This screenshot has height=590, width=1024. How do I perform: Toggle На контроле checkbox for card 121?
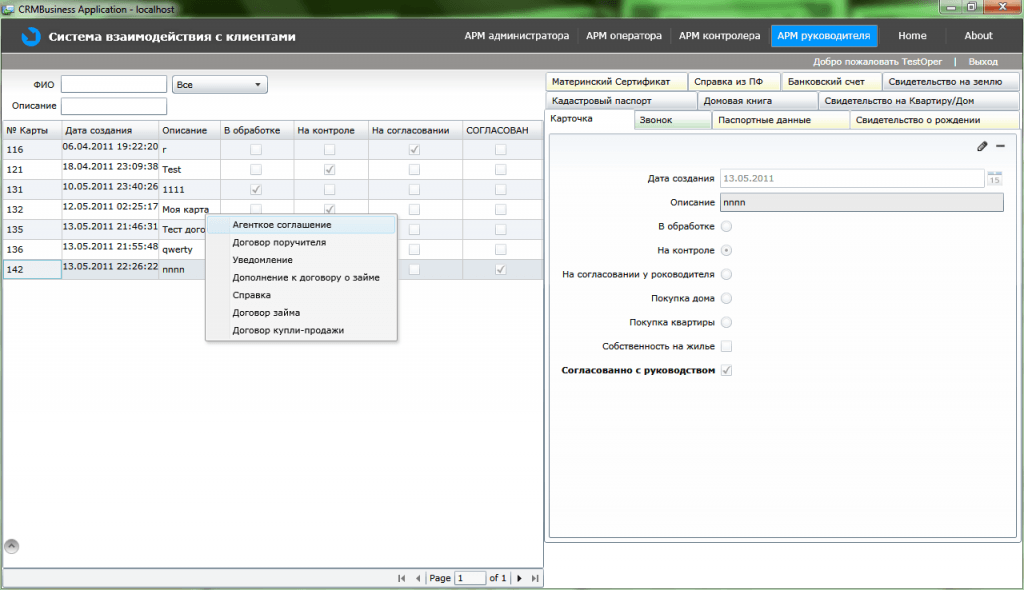(x=329, y=170)
